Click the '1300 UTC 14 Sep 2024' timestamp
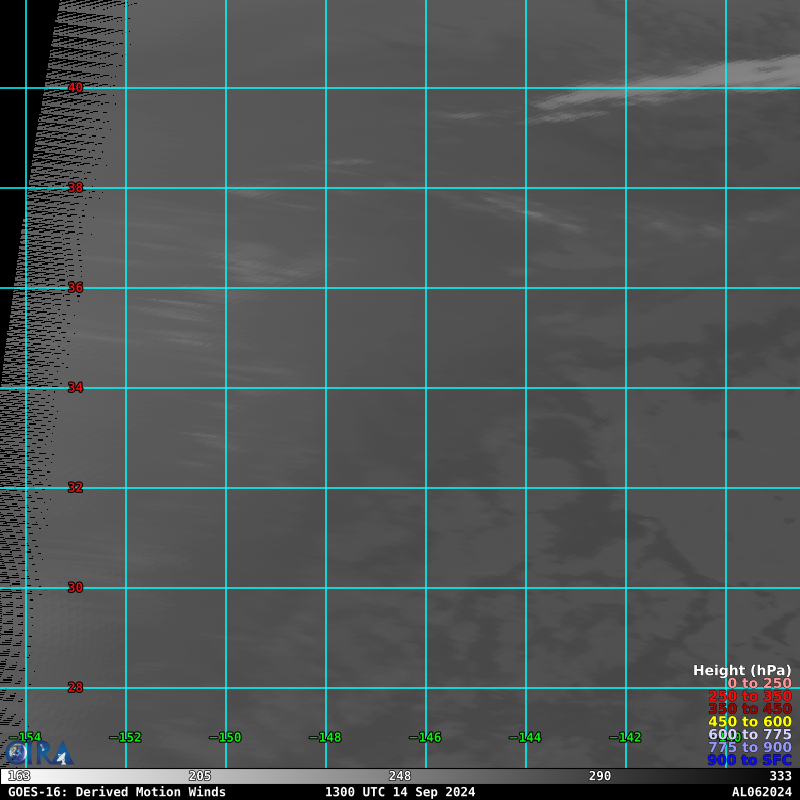The width and height of the screenshot is (800, 800). tap(400, 792)
